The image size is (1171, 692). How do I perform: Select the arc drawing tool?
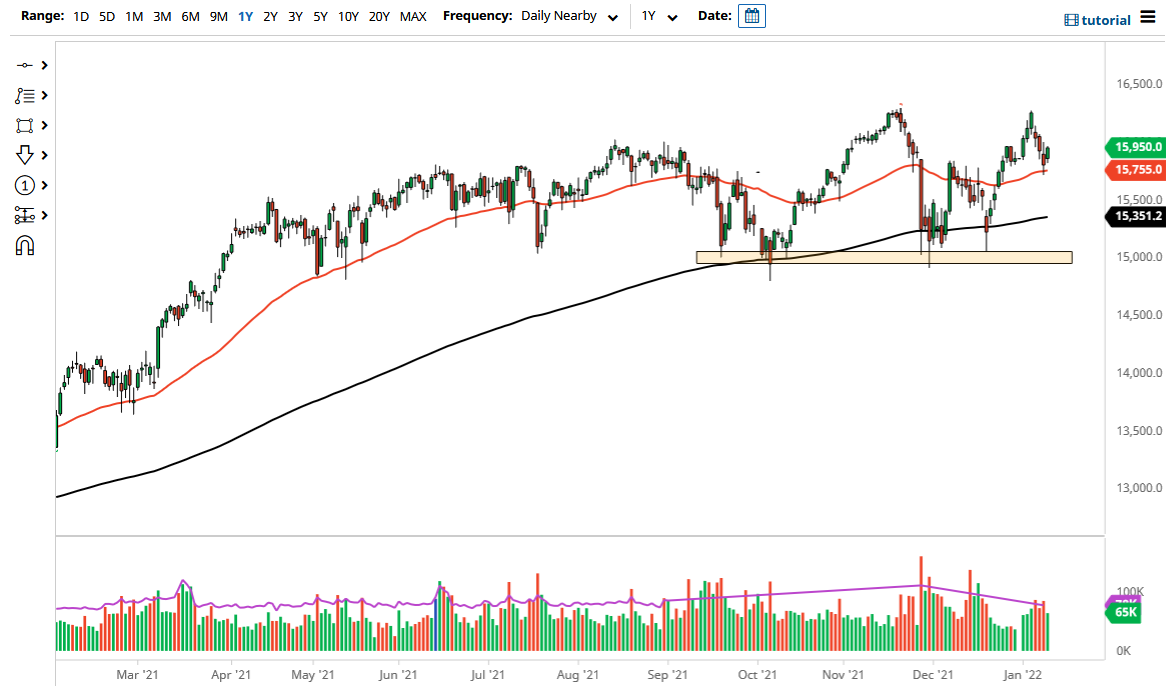pos(27,245)
